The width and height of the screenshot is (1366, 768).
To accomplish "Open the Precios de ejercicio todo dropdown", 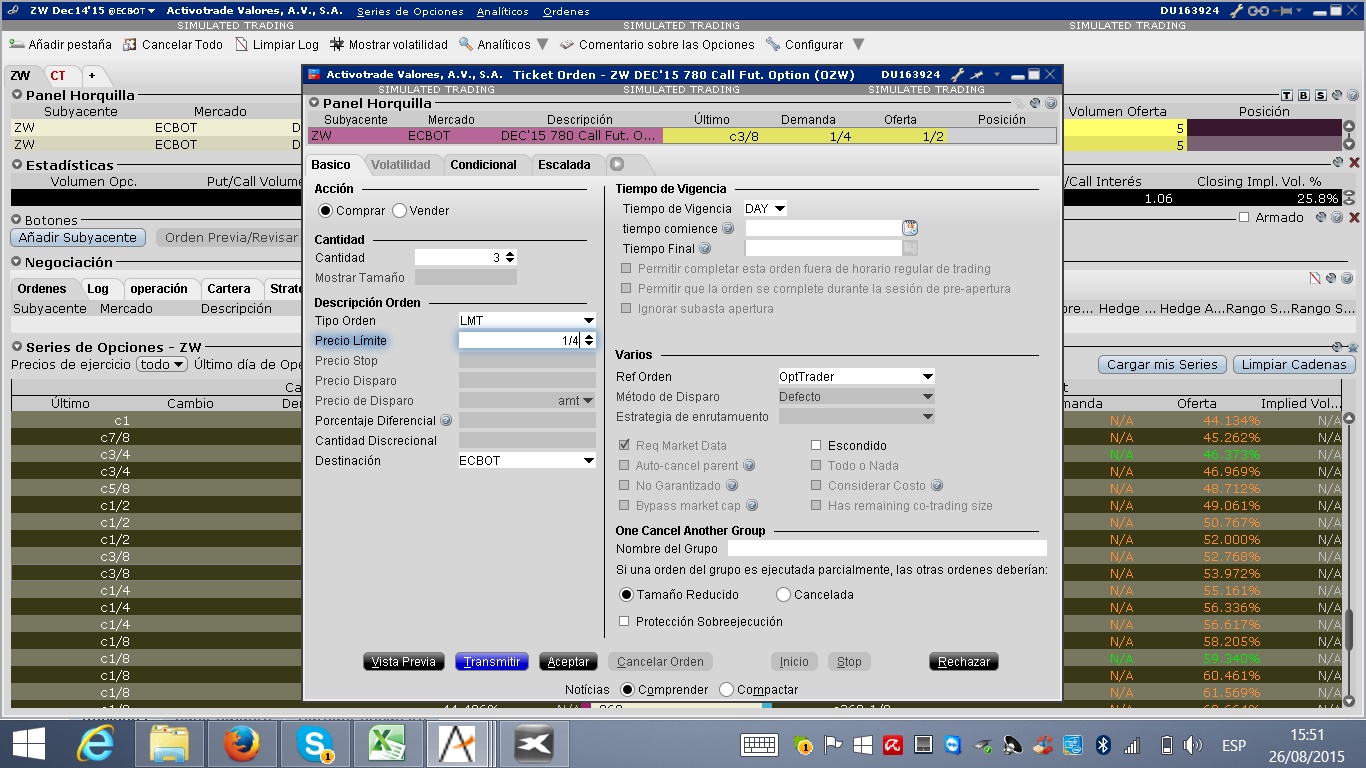I will [x=162, y=365].
